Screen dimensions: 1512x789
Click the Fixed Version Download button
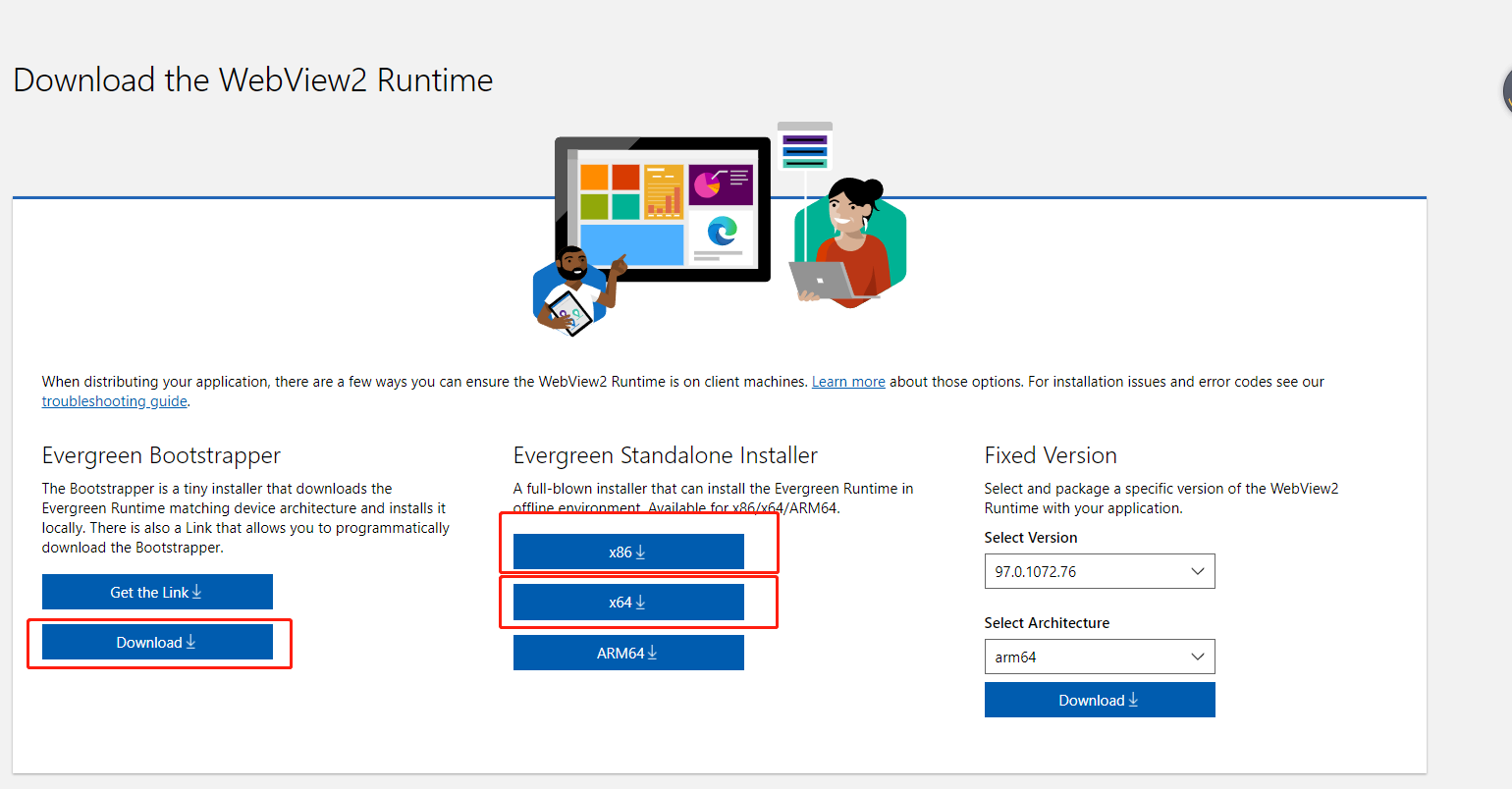coord(1100,700)
